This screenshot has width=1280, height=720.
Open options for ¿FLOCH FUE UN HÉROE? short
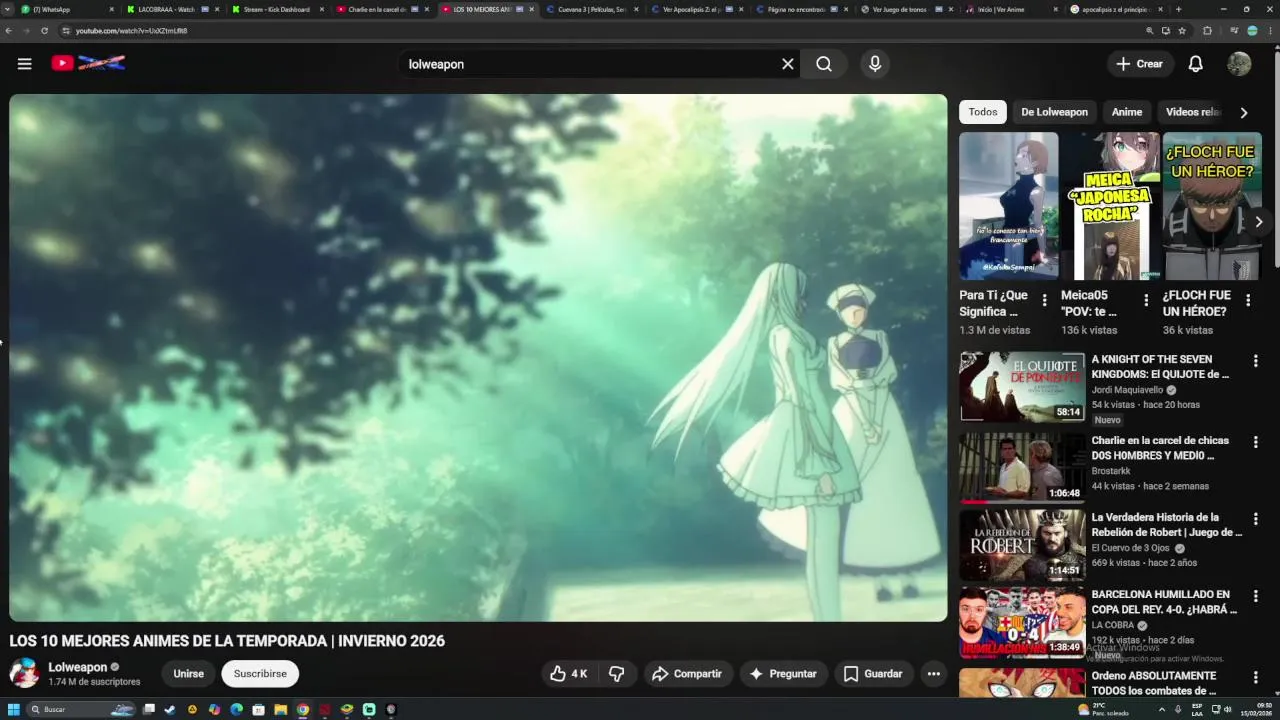pyautogui.click(x=1248, y=300)
